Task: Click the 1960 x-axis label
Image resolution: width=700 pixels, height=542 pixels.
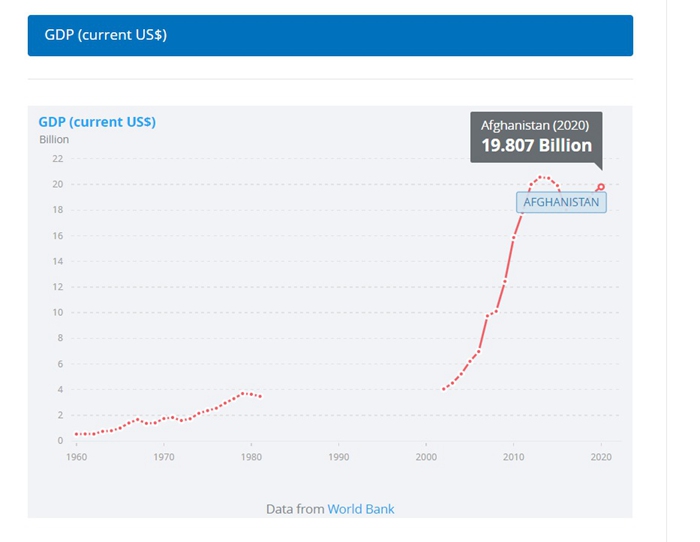Action: tap(76, 457)
